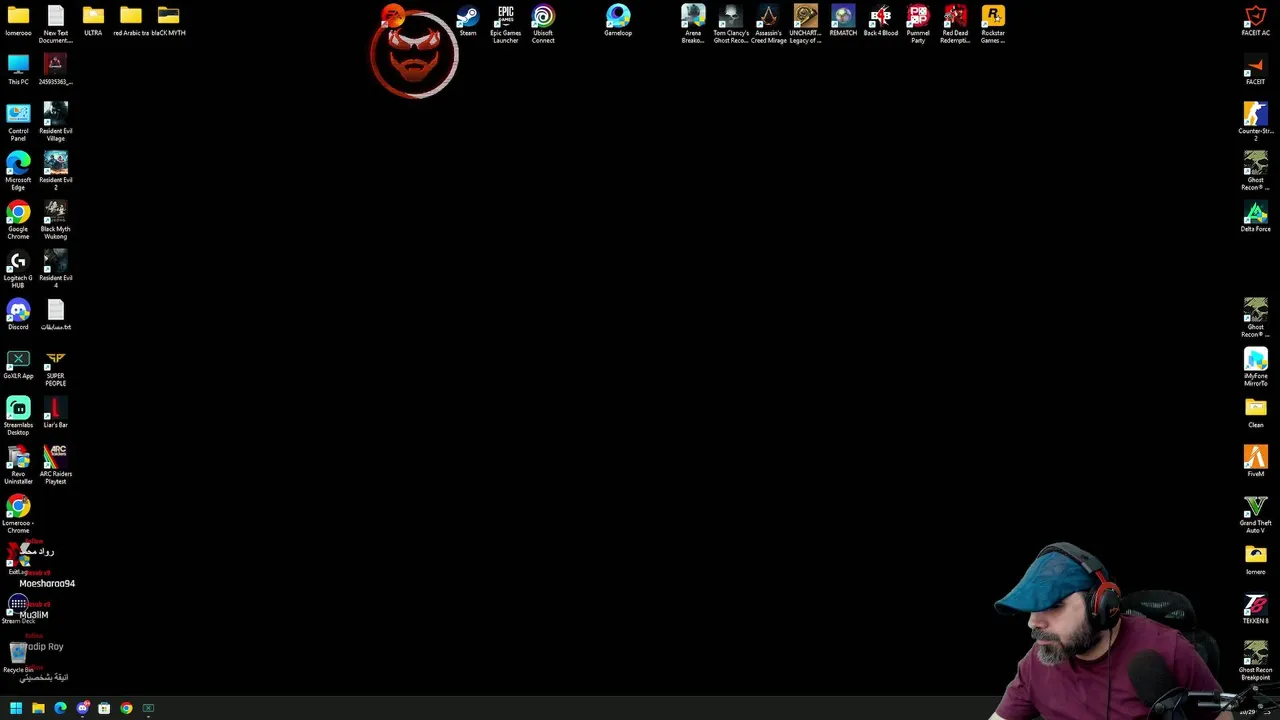Launch the UNCHARTED Legacy of Thieves shortcut
Viewport: 1280px width, 720px height.
click(x=805, y=24)
